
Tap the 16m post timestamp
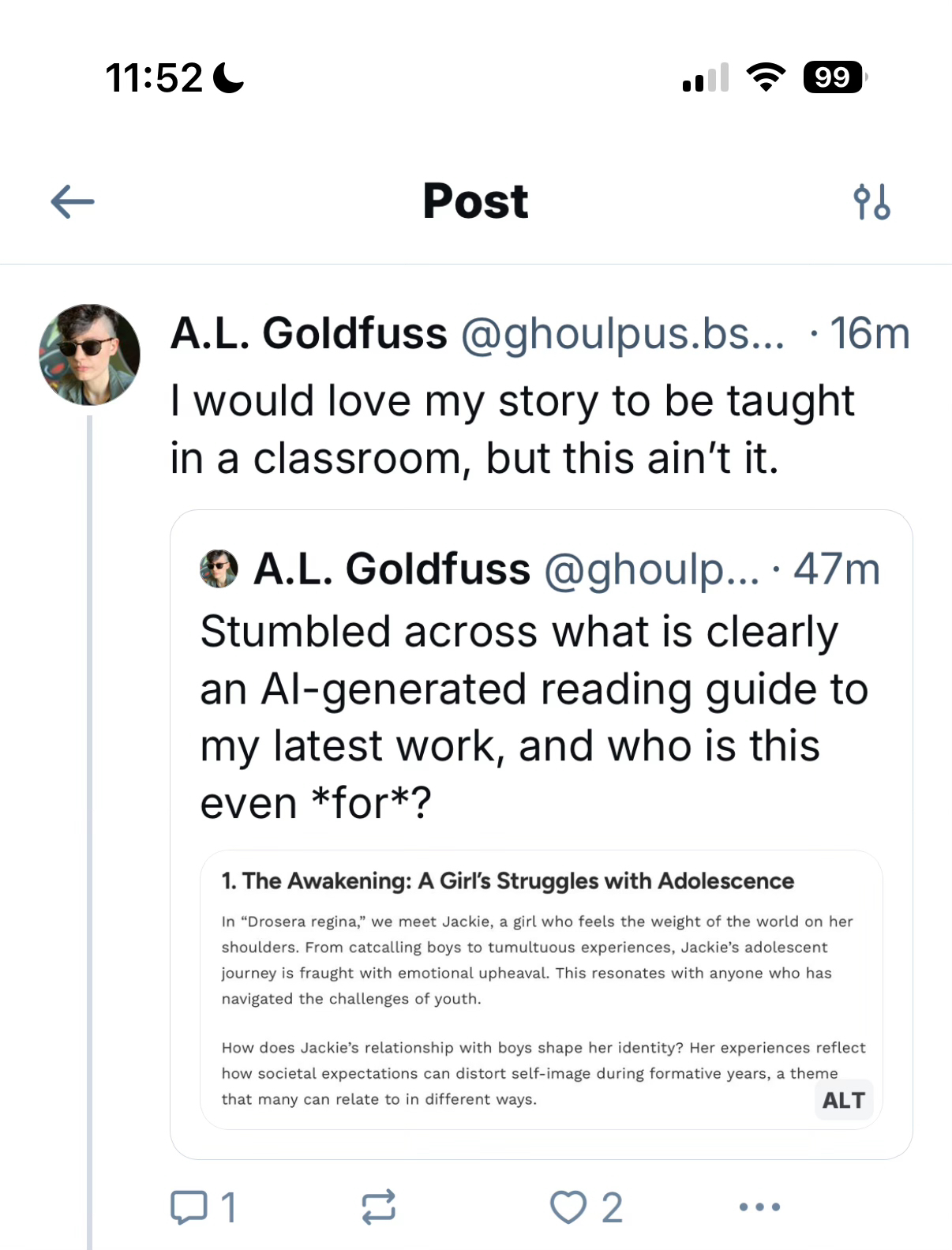(869, 333)
